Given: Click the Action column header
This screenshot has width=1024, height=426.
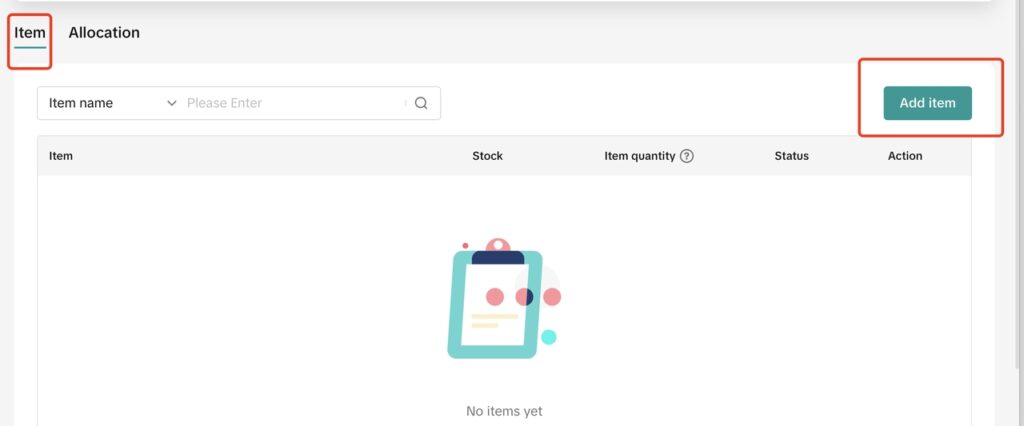Looking at the screenshot, I should [905, 156].
